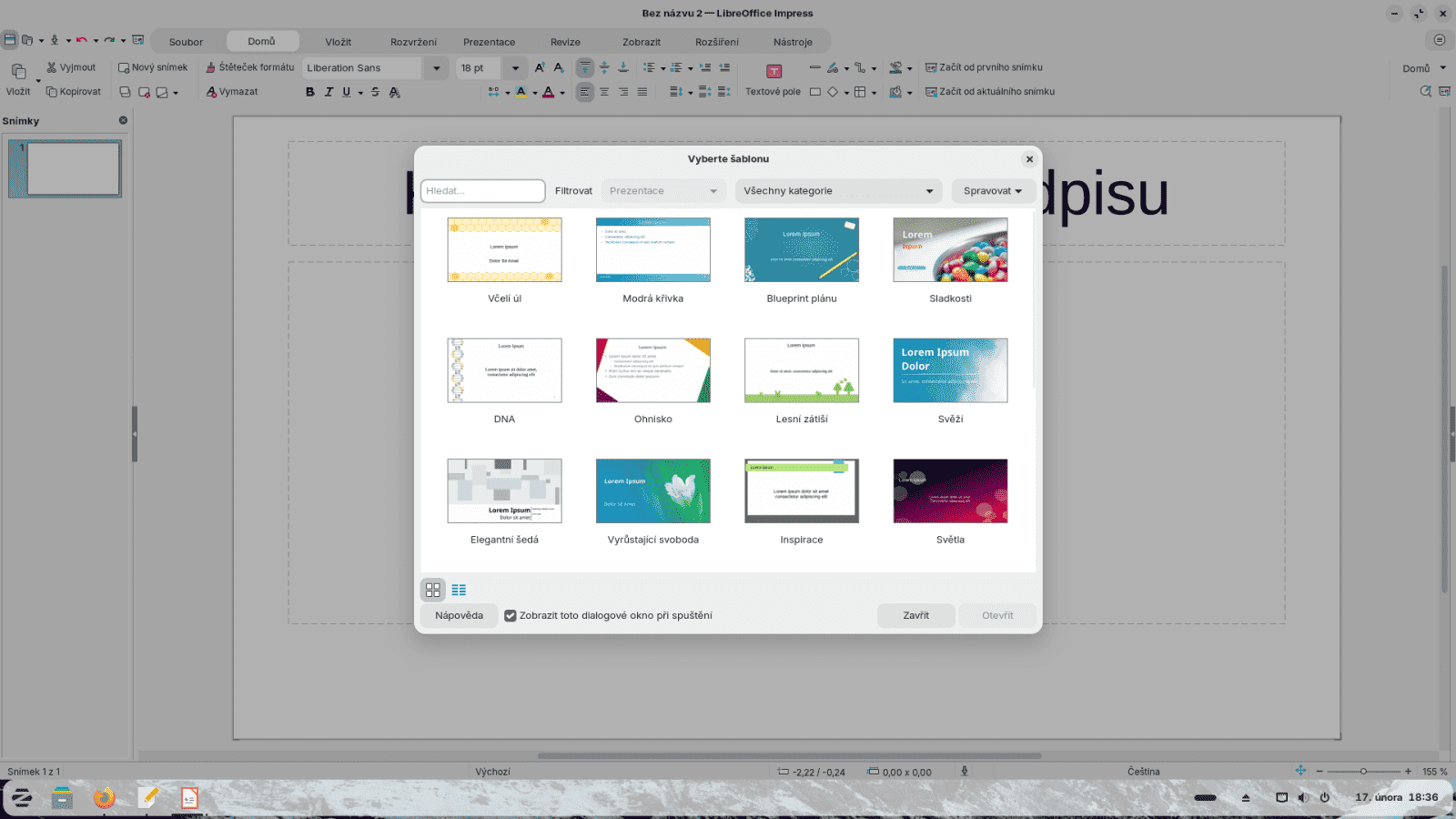Click Nový snímek to add a slide
This screenshot has width=1456, height=819.
[153, 67]
